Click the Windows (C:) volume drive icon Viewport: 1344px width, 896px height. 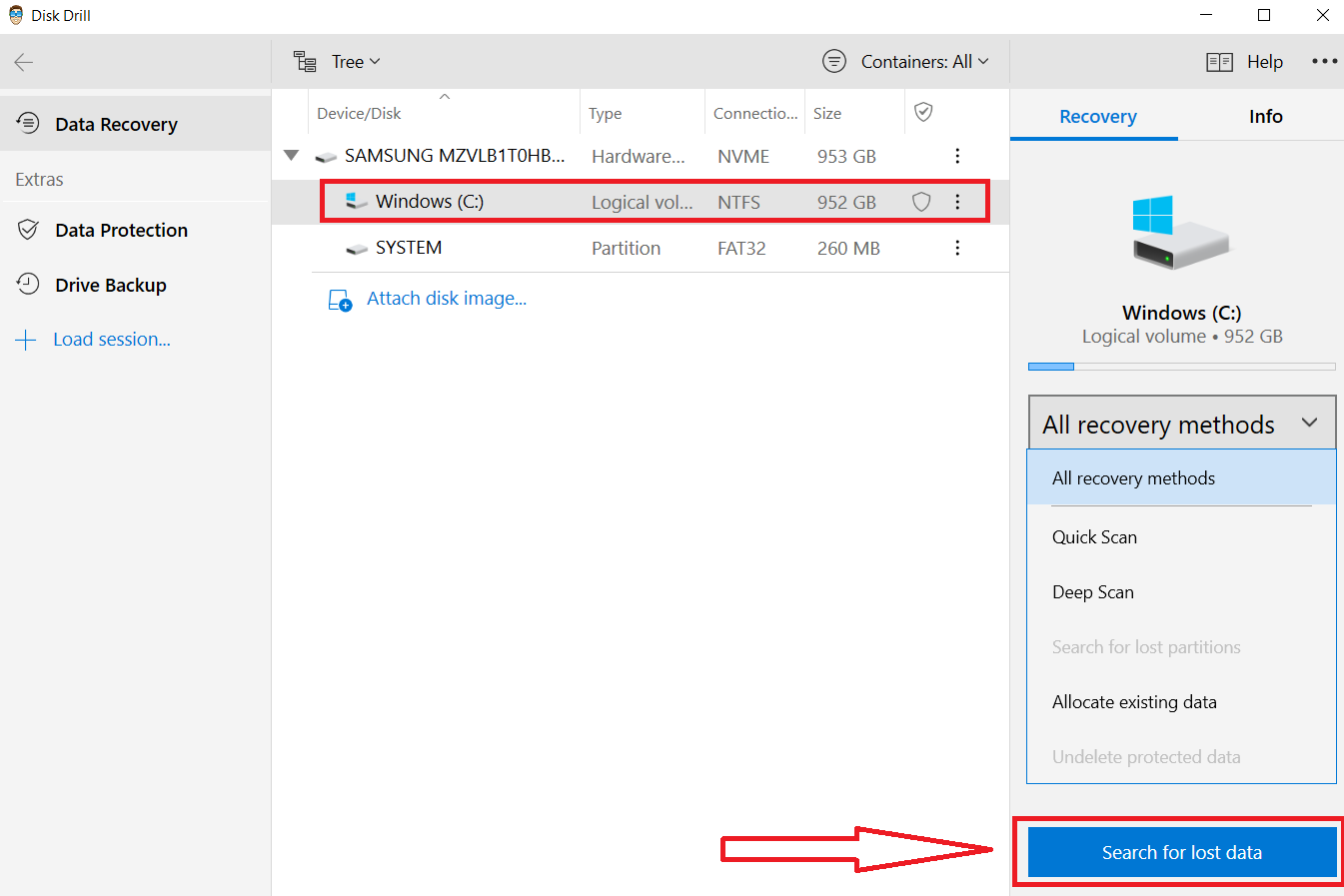(x=356, y=201)
